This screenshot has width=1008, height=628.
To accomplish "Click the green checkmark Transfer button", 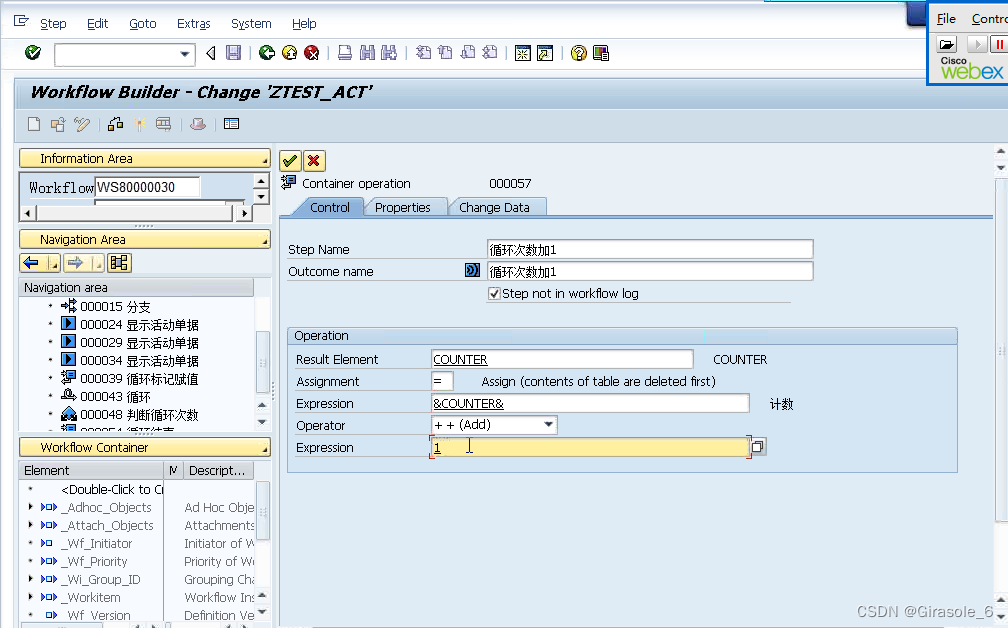I will click(290, 161).
